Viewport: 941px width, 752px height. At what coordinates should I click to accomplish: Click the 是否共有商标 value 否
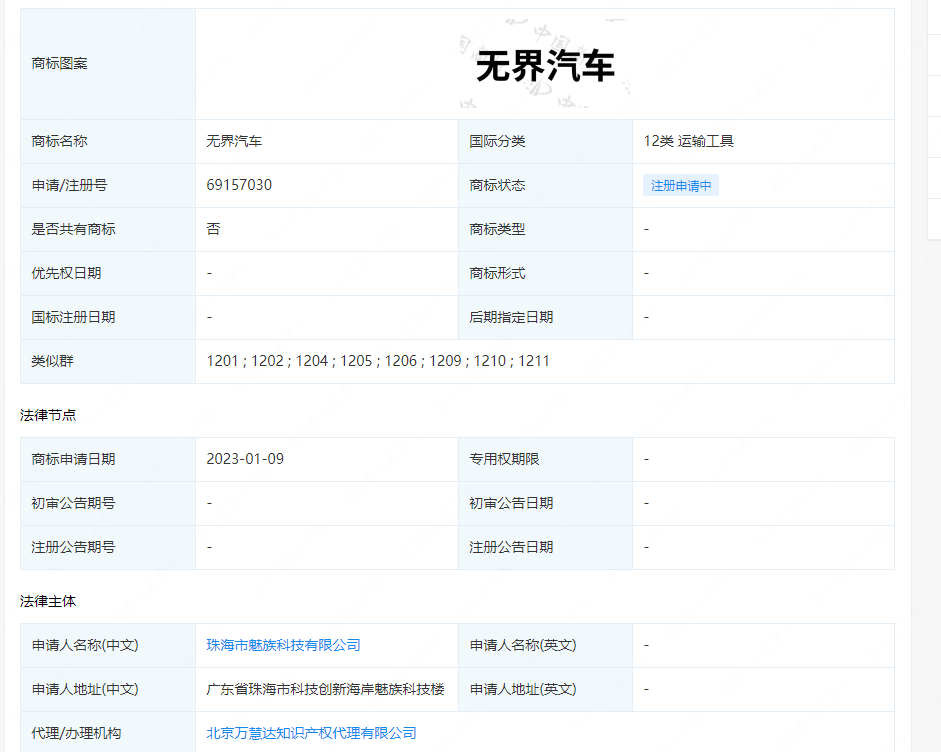[212, 229]
